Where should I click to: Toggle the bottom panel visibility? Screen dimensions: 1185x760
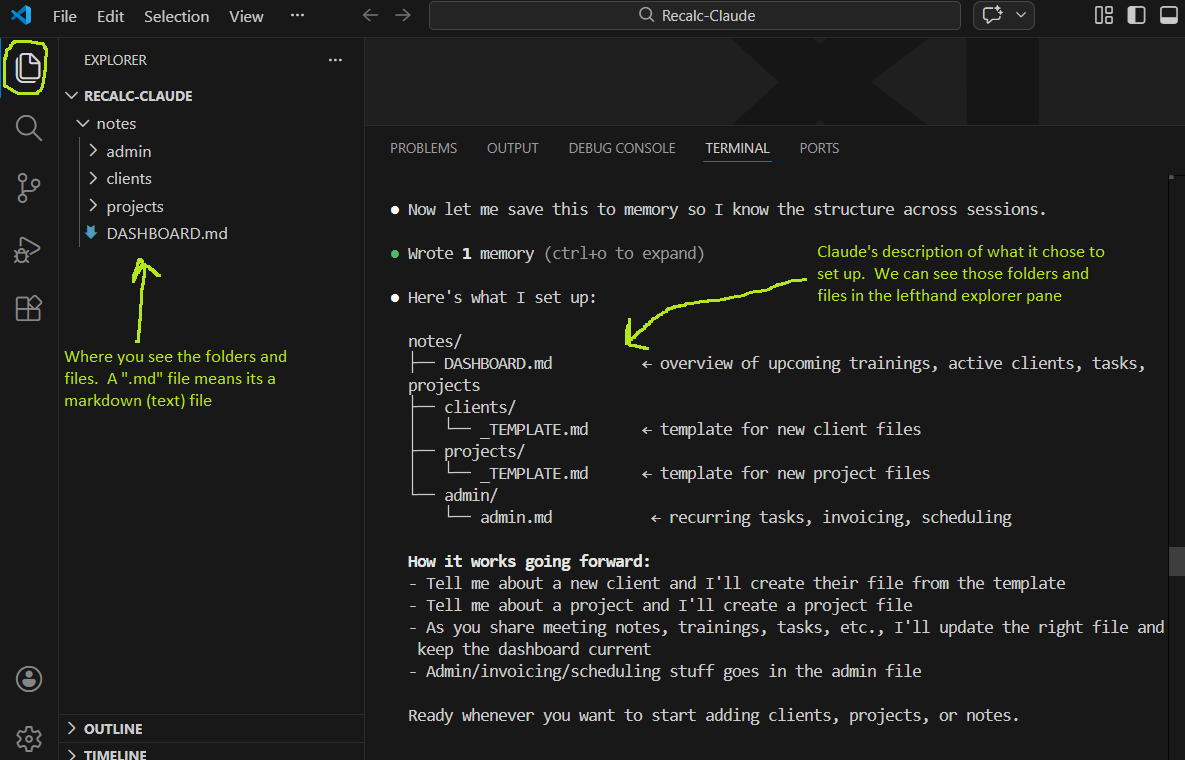point(1168,15)
